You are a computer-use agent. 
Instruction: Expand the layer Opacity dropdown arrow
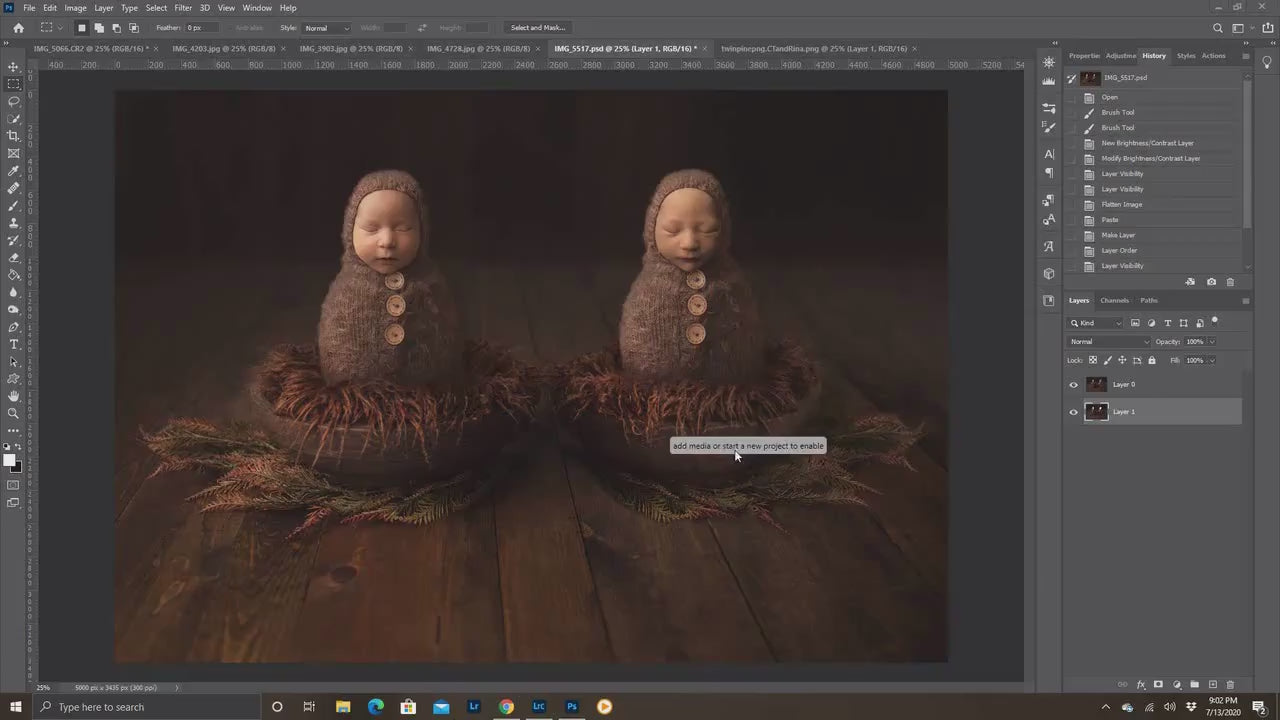point(1212,342)
